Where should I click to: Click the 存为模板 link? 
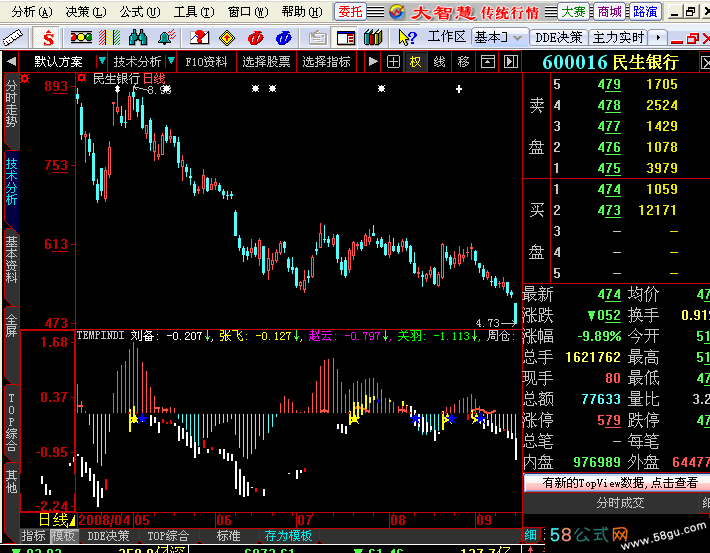pyautogui.click(x=288, y=536)
